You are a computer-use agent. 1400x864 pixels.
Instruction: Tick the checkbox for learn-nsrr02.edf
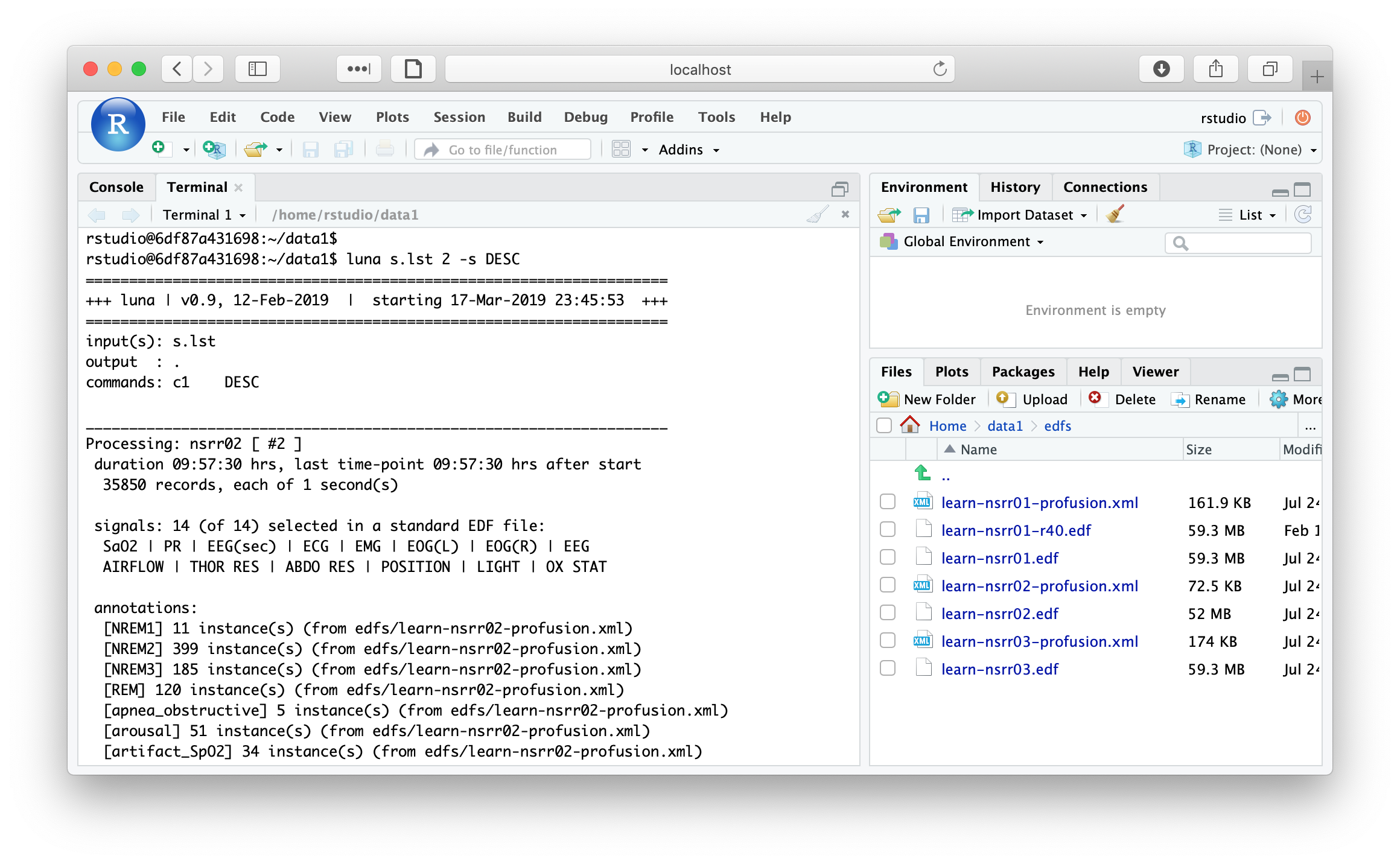pyautogui.click(x=887, y=613)
